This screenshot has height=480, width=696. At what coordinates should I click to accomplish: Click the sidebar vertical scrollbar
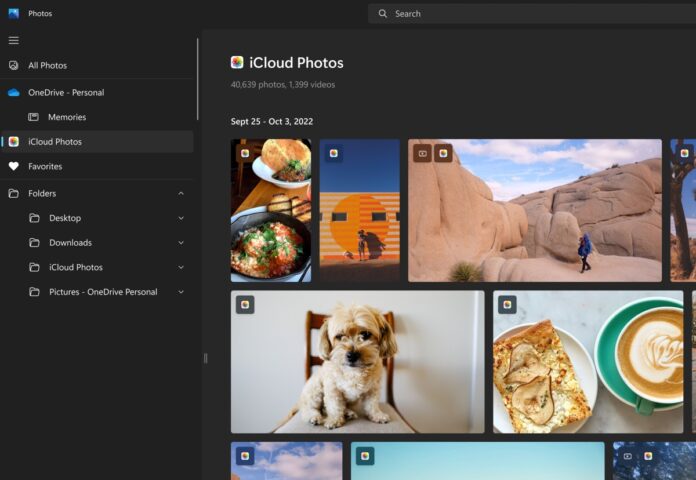[x=198, y=79]
